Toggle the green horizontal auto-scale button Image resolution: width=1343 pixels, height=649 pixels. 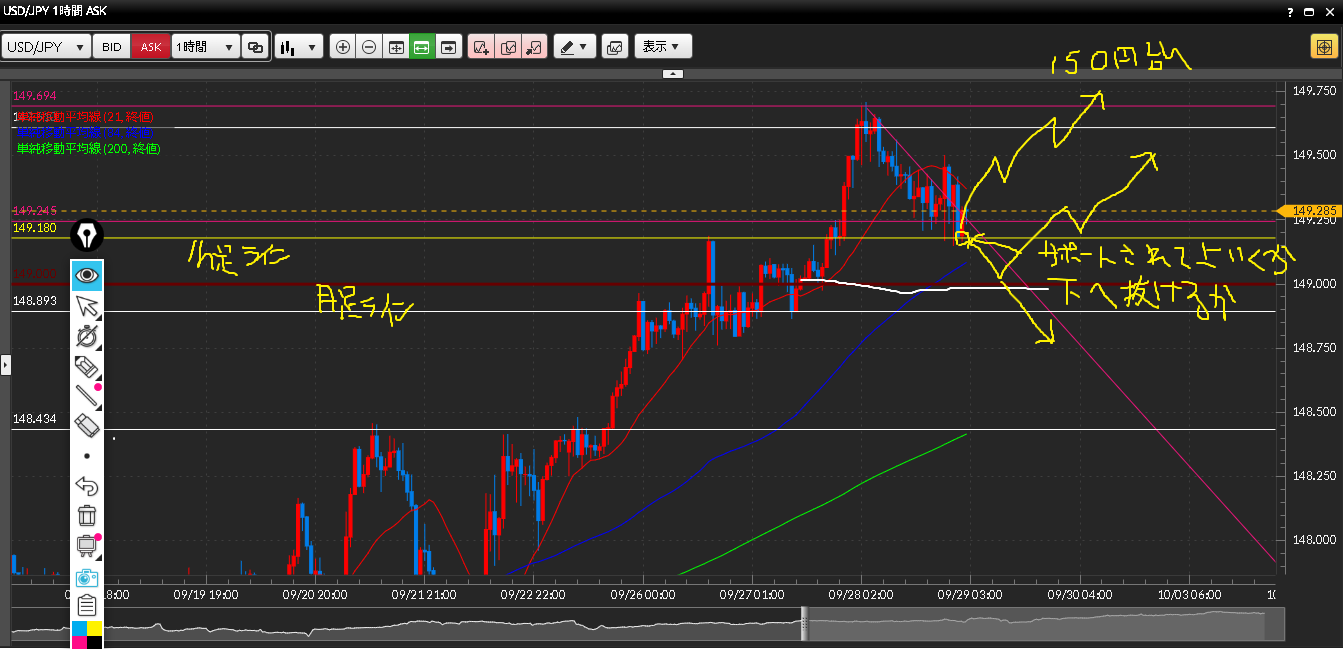tap(422, 47)
